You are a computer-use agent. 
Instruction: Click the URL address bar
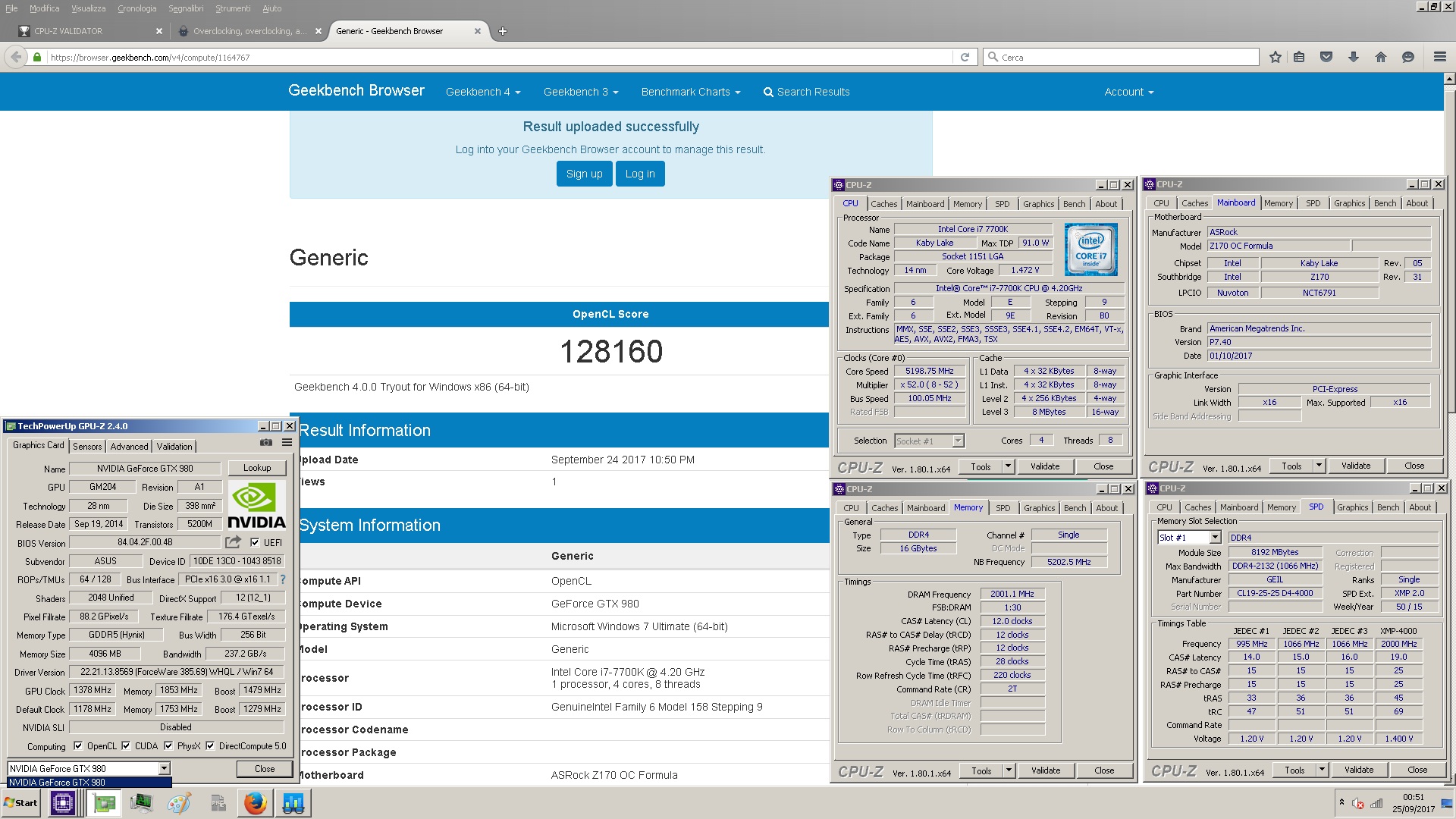tap(499, 57)
